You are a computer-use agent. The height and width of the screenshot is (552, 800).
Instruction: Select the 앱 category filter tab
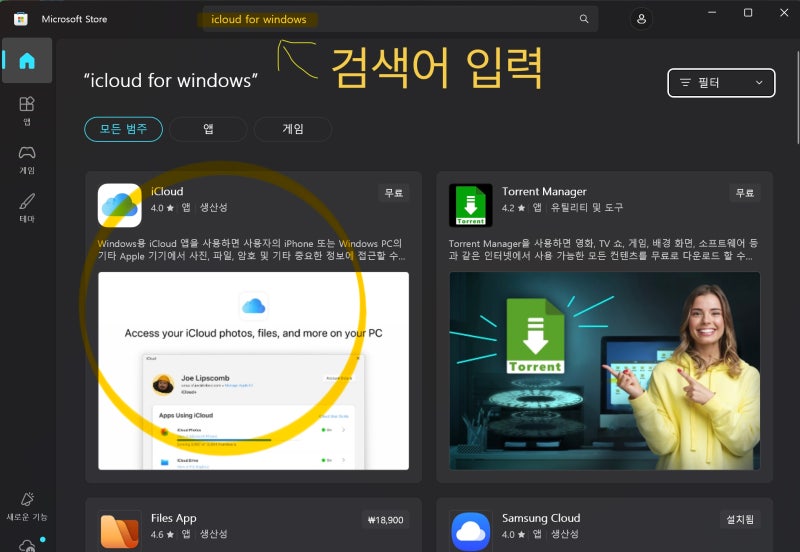coord(208,129)
